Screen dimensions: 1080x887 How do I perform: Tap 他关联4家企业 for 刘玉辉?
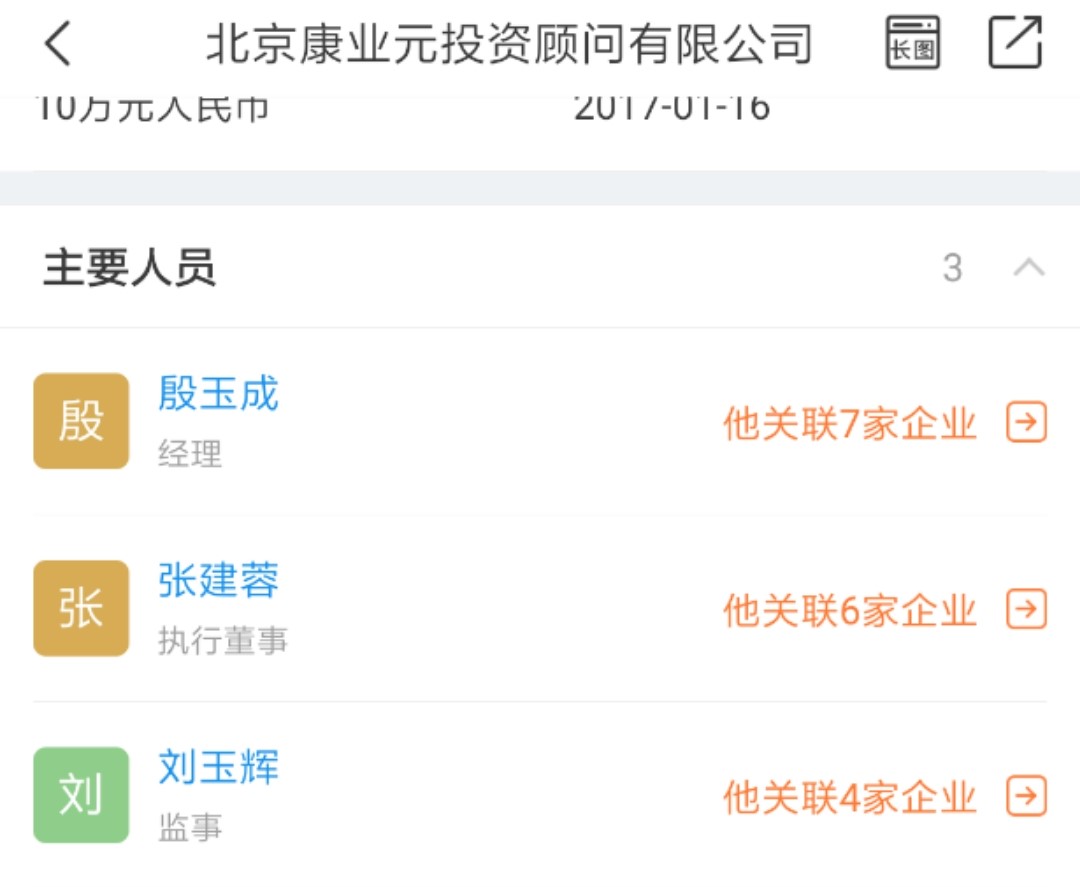click(850, 797)
